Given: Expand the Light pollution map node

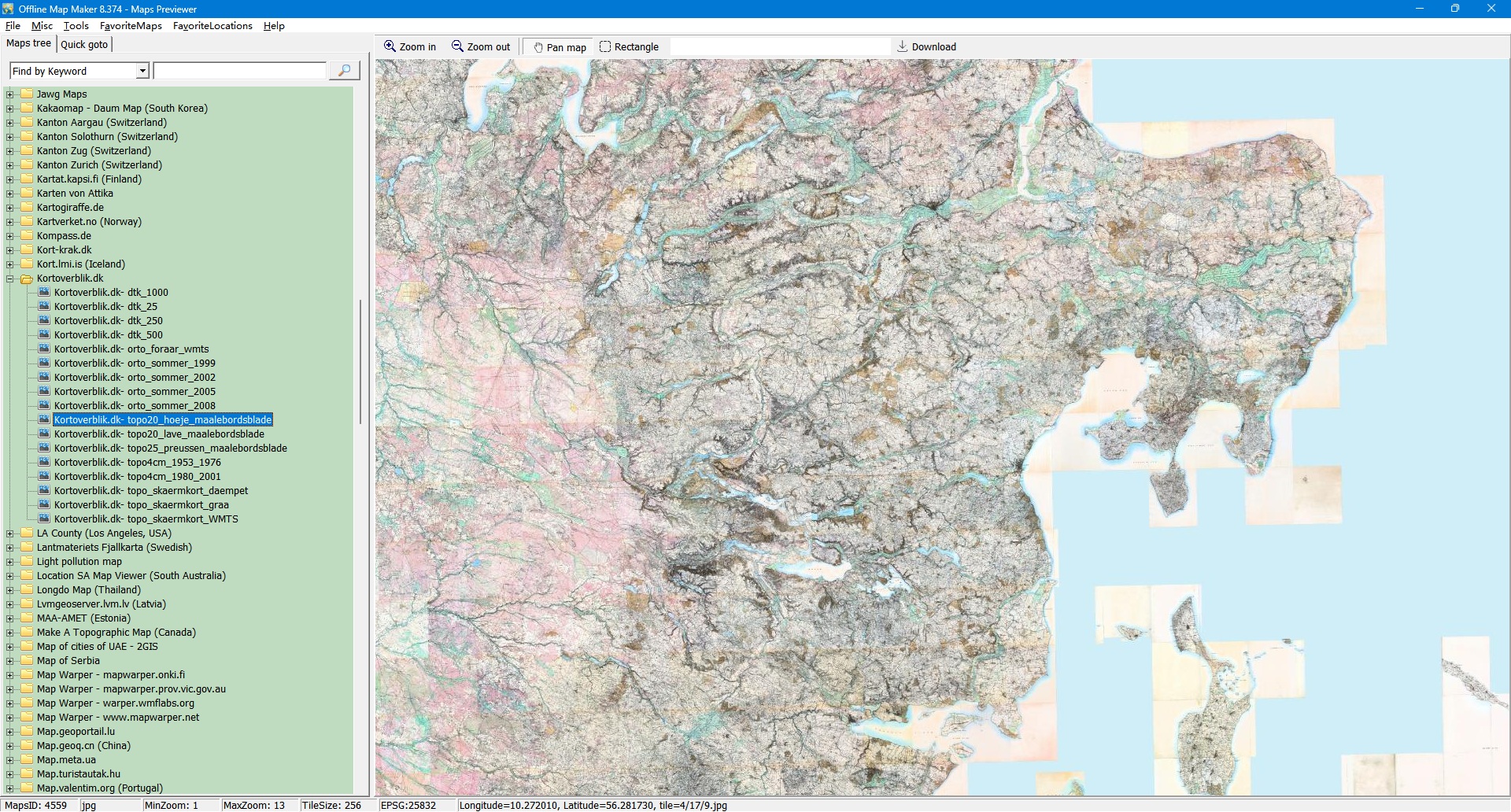Looking at the screenshot, I should pos(10,562).
